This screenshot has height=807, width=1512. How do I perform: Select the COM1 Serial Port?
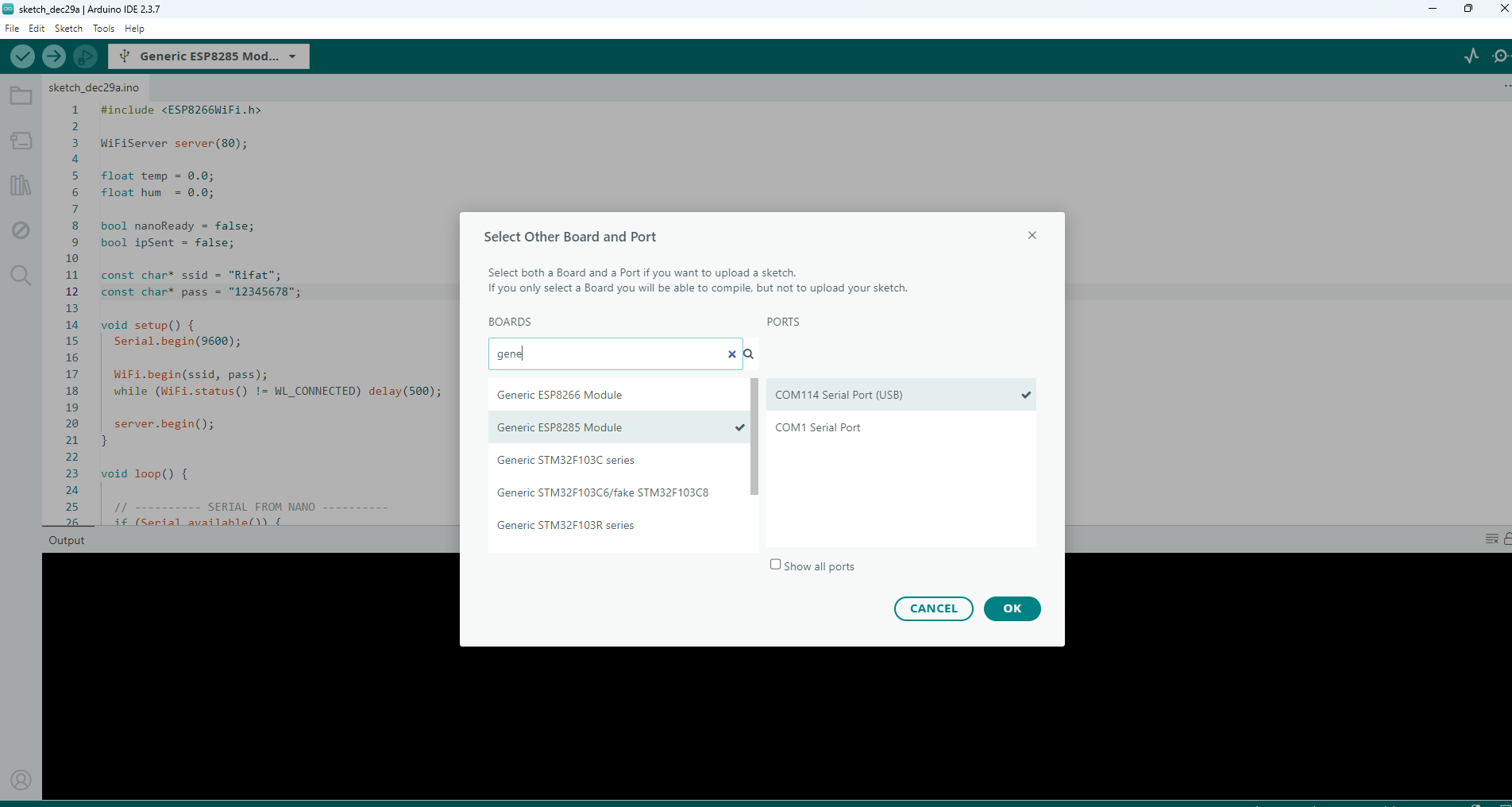817,427
